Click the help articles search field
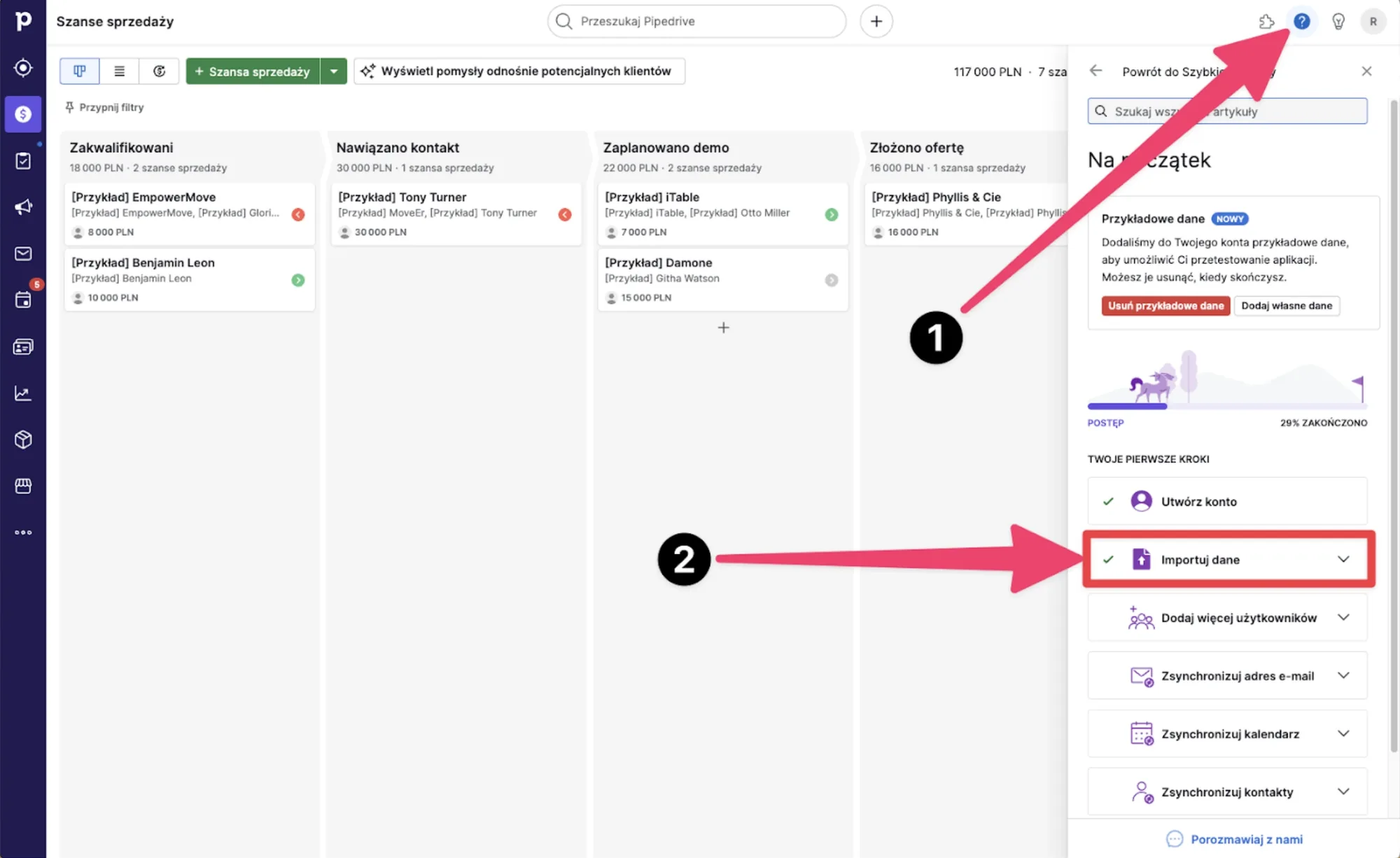The image size is (1400, 858). click(1227, 111)
